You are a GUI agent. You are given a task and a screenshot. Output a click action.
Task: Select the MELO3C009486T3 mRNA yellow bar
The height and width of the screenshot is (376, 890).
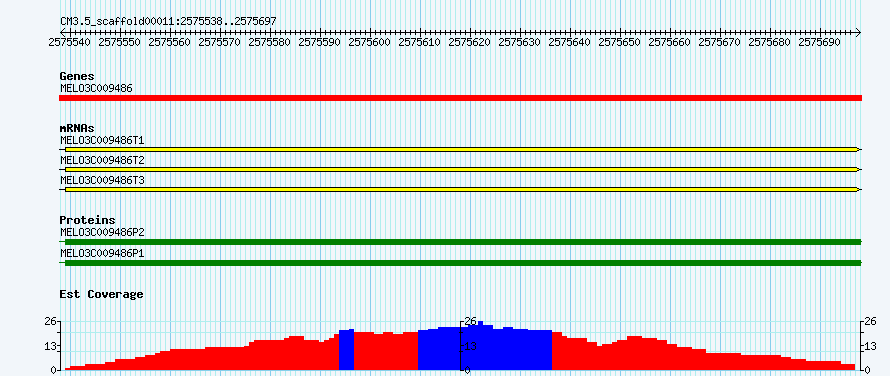(x=460, y=189)
